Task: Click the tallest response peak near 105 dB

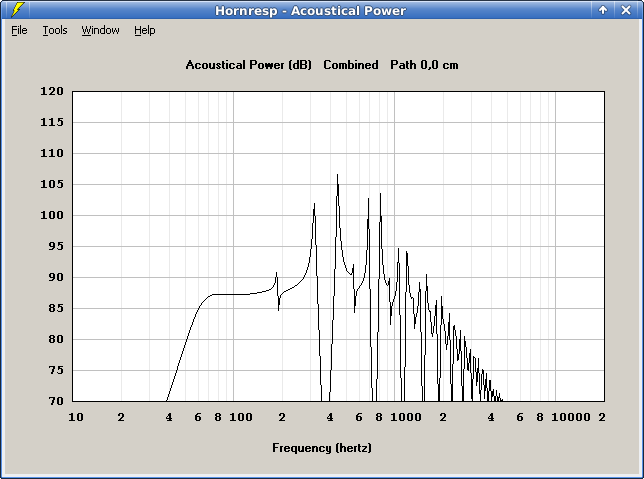Action: (x=338, y=176)
